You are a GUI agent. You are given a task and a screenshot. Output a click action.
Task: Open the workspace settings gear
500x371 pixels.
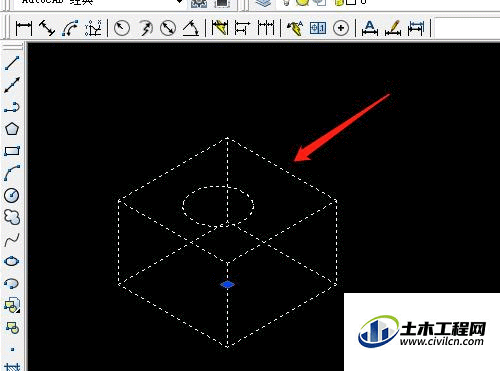point(199,3)
